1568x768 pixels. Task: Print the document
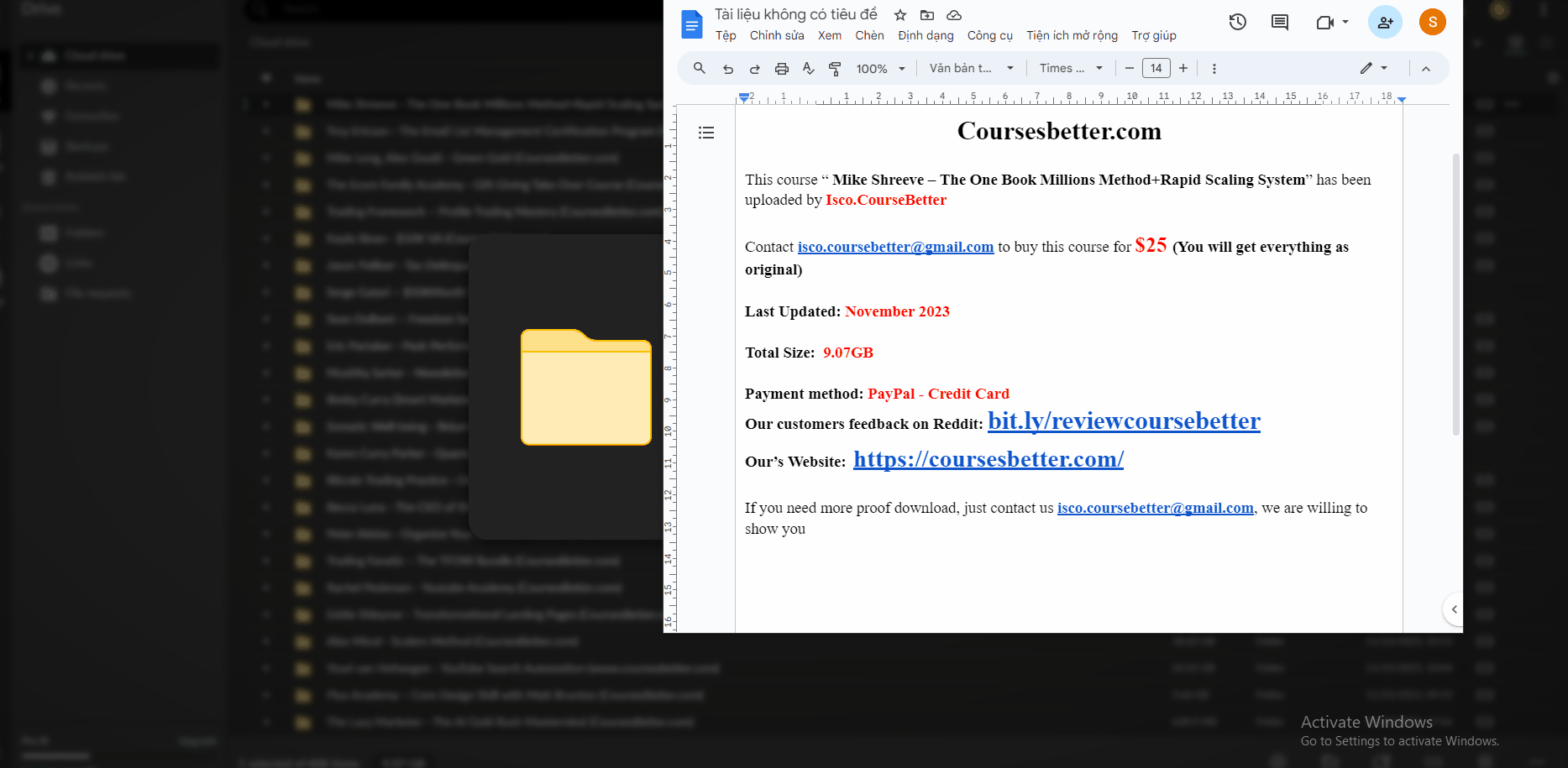[782, 69]
